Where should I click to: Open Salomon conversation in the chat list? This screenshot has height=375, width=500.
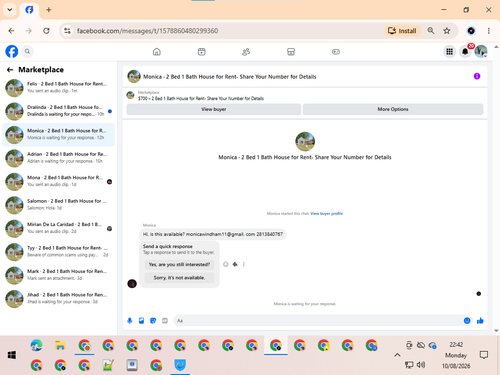tap(58, 205)
